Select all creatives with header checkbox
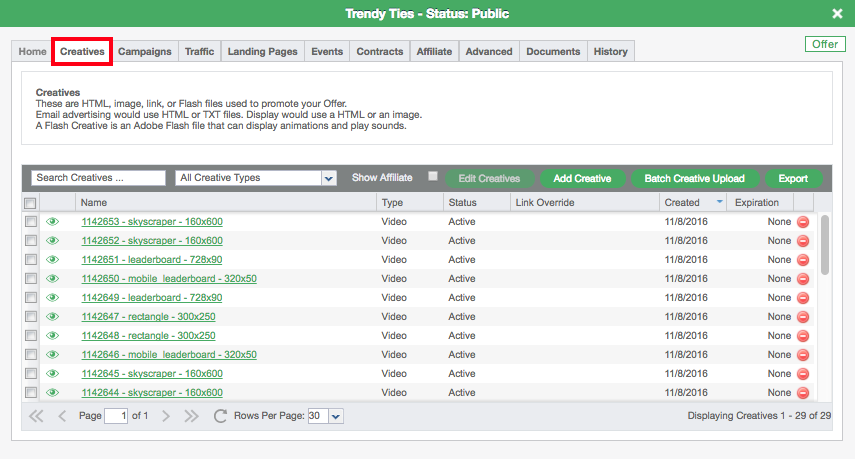The image size is (855, 459). pyautogui.click(x=31, y=203)
